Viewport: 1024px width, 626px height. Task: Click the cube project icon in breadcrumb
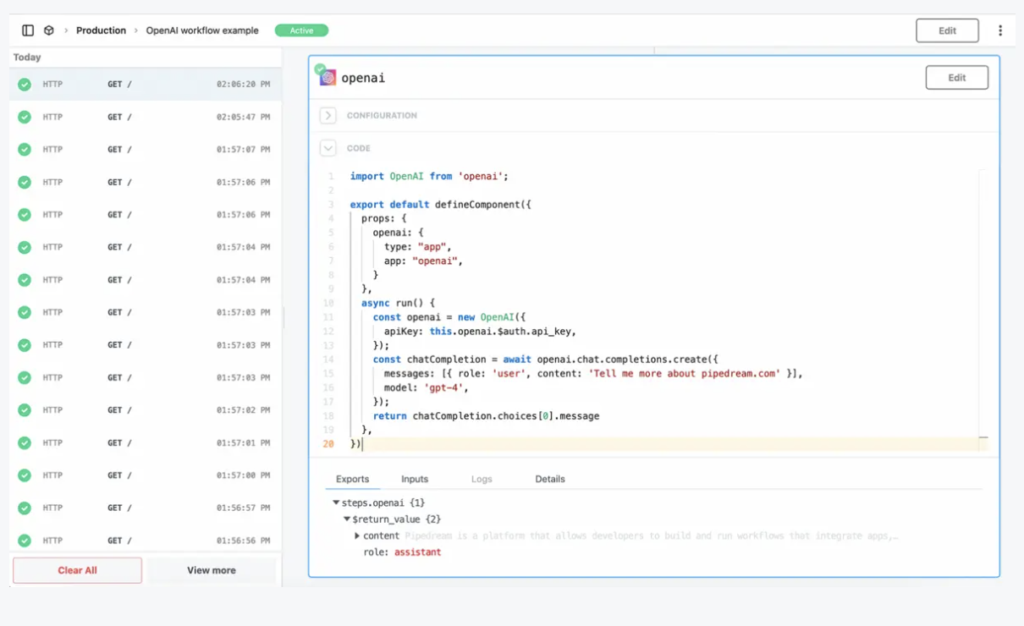(x=49, y=30)
